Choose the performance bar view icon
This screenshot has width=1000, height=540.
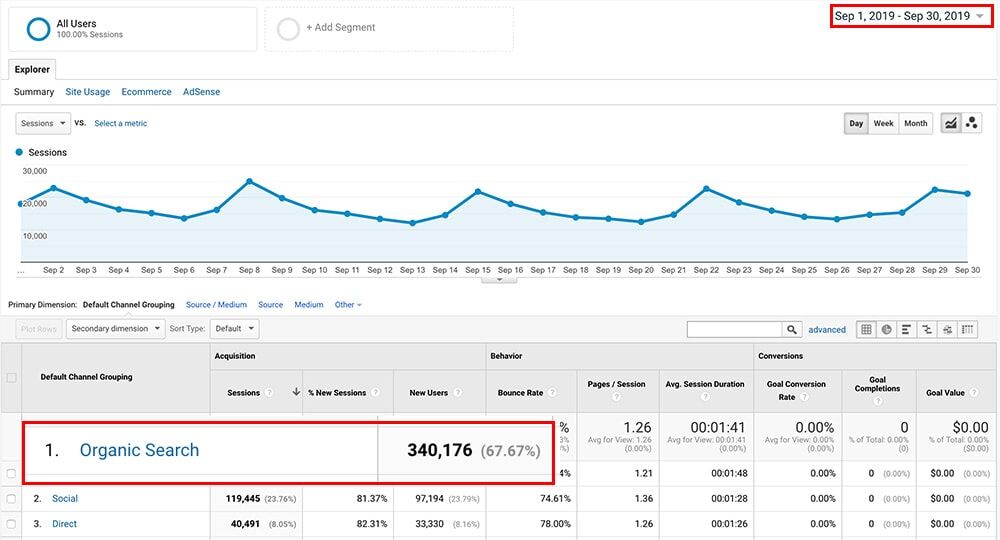coord(906,329)
